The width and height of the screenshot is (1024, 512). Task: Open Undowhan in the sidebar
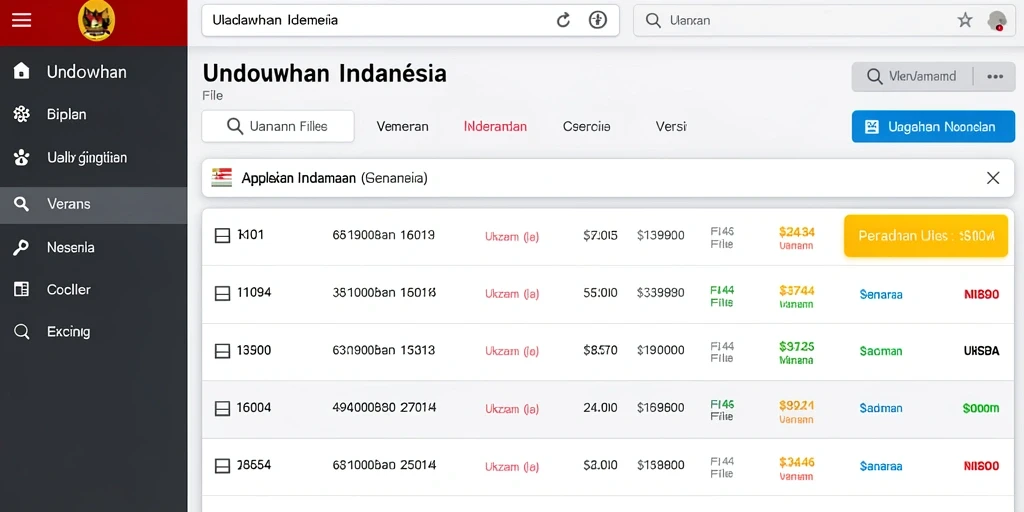click(93, 71)
